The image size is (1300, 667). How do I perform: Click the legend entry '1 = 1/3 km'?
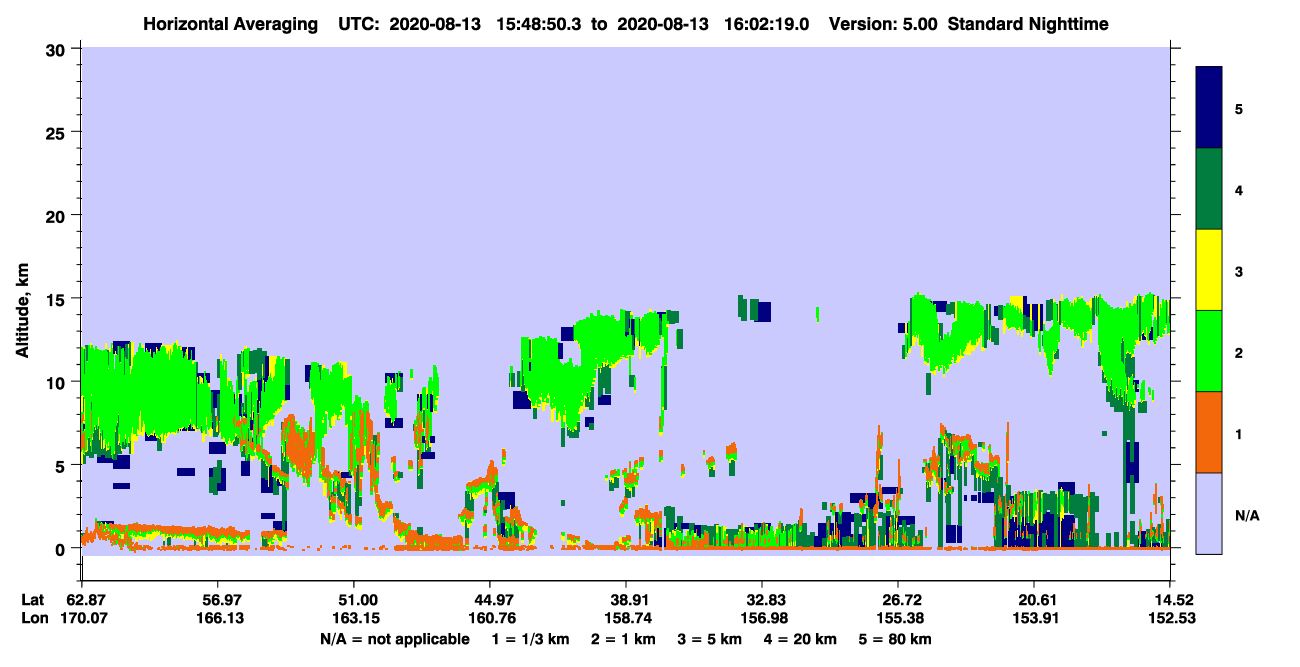click(x=530, y=639)
